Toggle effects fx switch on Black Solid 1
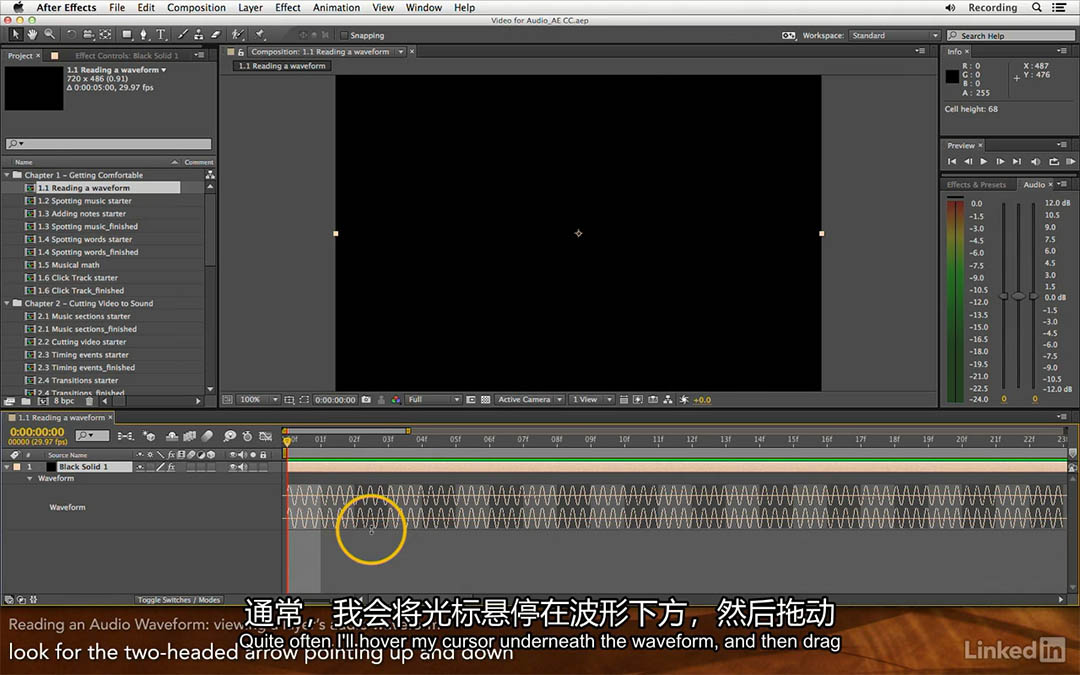Image resolution: width=1080 pixels, height=675 pixels. 171,467
